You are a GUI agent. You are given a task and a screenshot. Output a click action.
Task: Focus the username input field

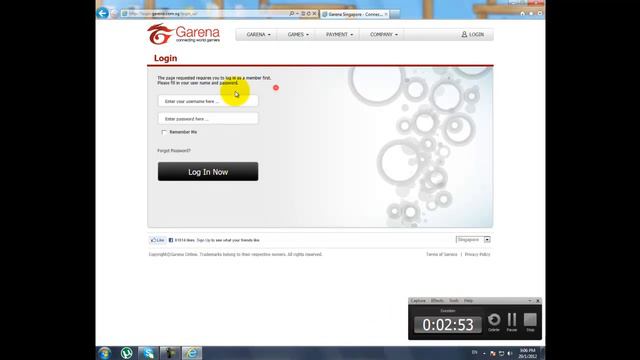pyautogui.click(x=208, y=101)
